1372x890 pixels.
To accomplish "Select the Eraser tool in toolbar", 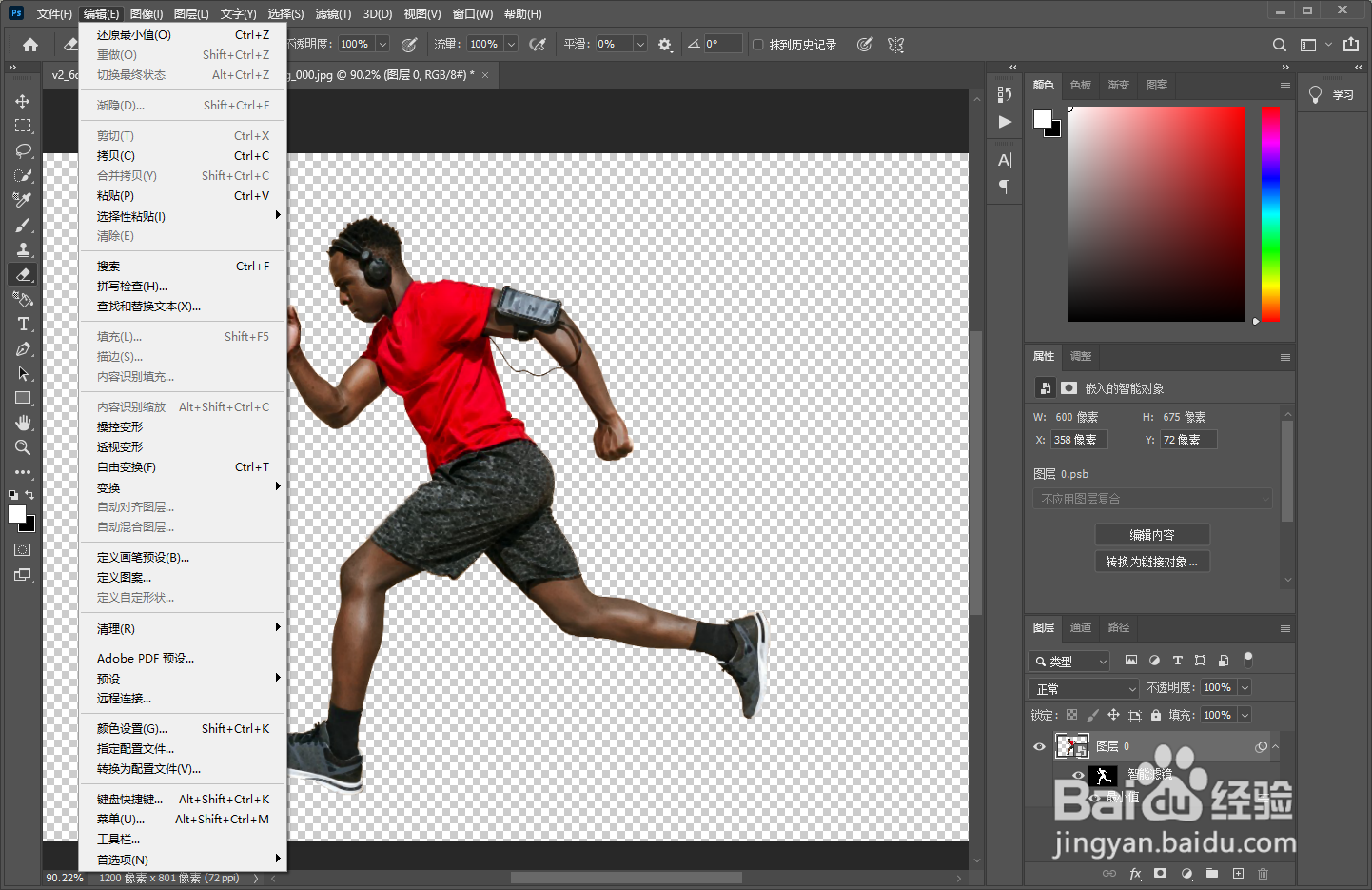I will pyautogui.click(x=23, y=274).
